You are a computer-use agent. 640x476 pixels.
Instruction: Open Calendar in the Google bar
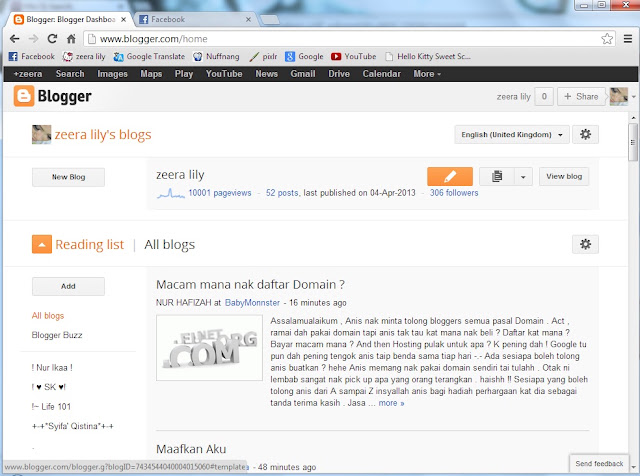tap(381, 74)
